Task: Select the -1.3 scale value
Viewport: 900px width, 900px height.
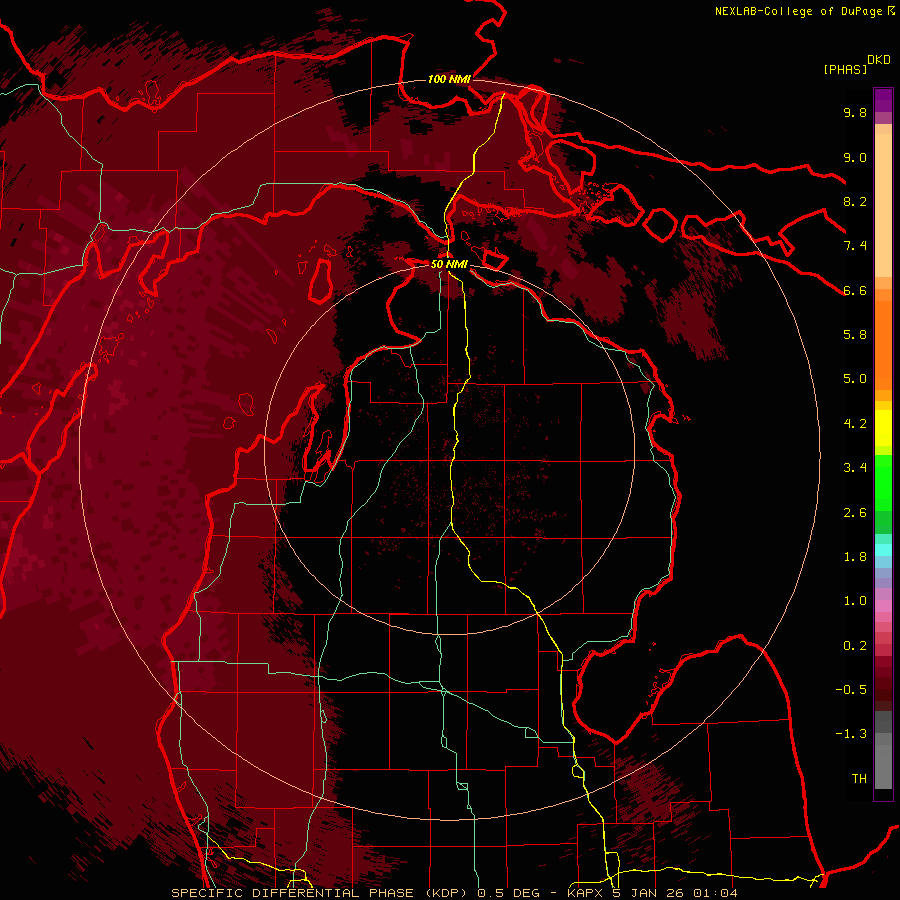Action: coord(851,734)
